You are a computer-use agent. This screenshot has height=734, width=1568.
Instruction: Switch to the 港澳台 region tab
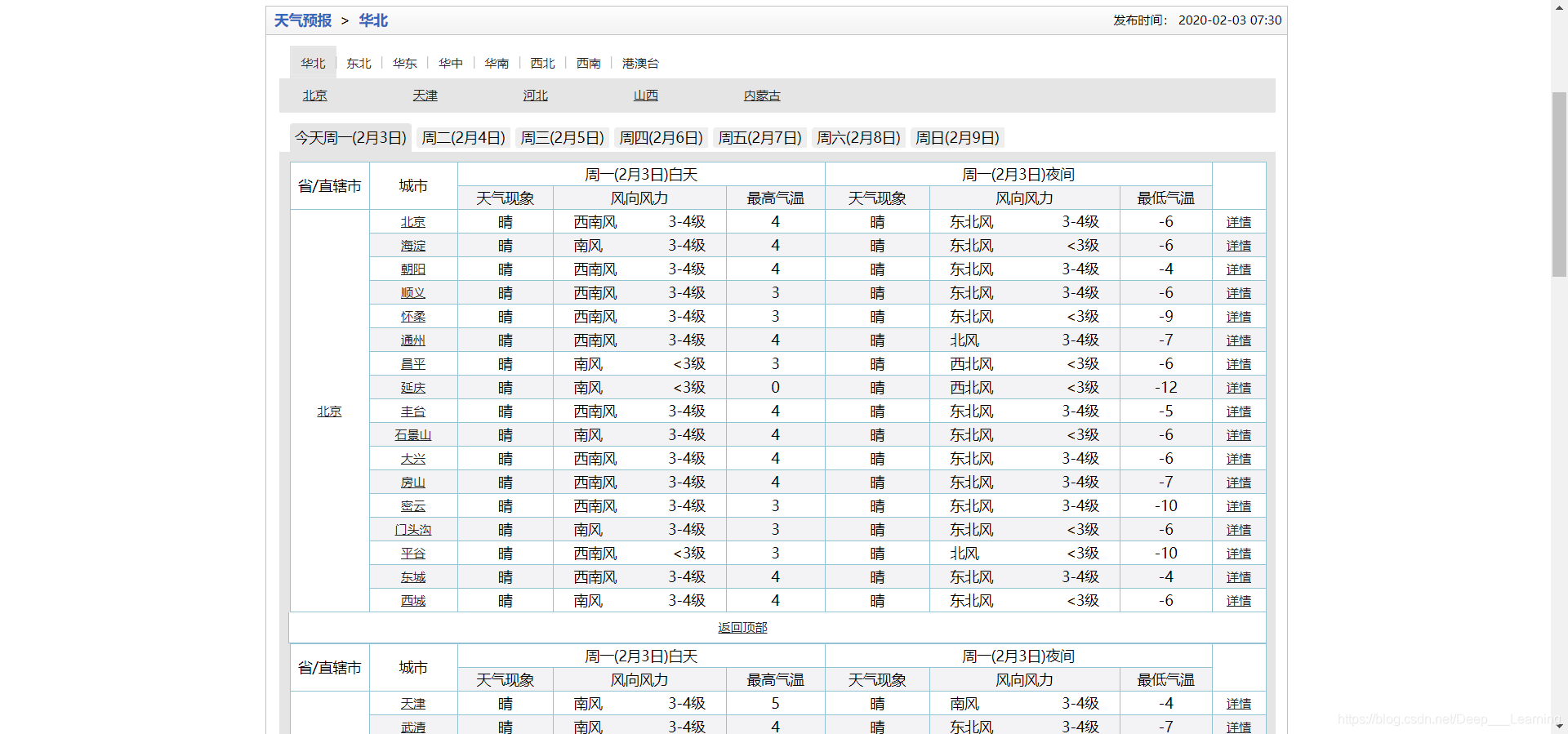[640, 63]
